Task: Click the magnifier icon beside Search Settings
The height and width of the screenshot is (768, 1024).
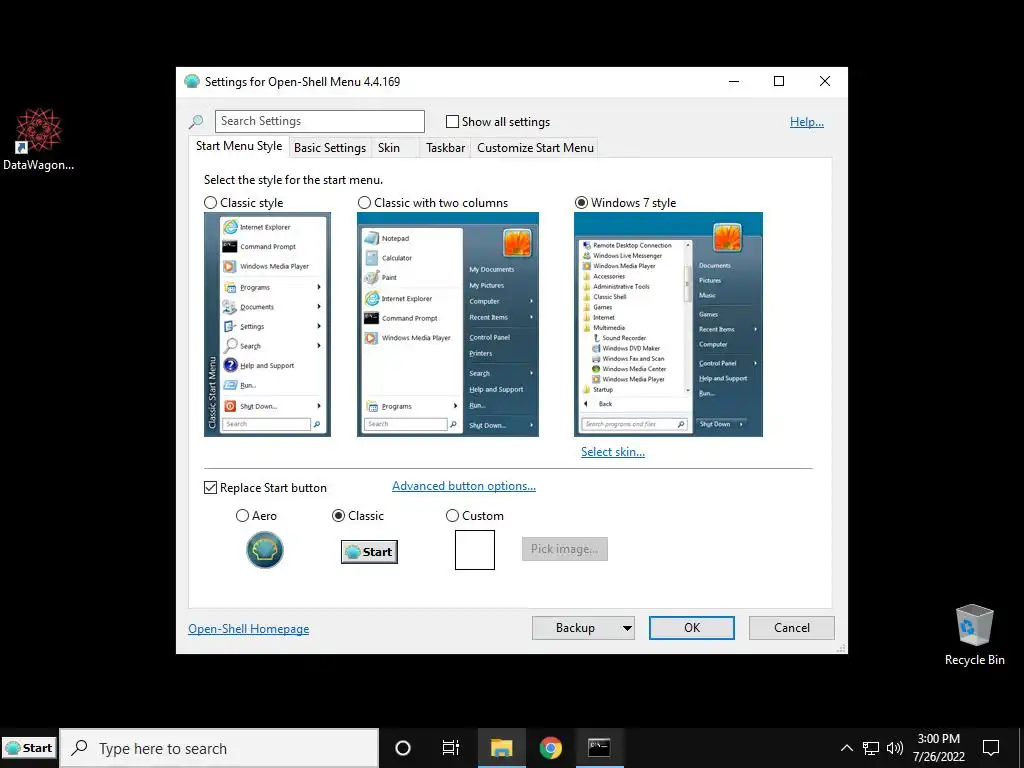Action: click(196, 121)
